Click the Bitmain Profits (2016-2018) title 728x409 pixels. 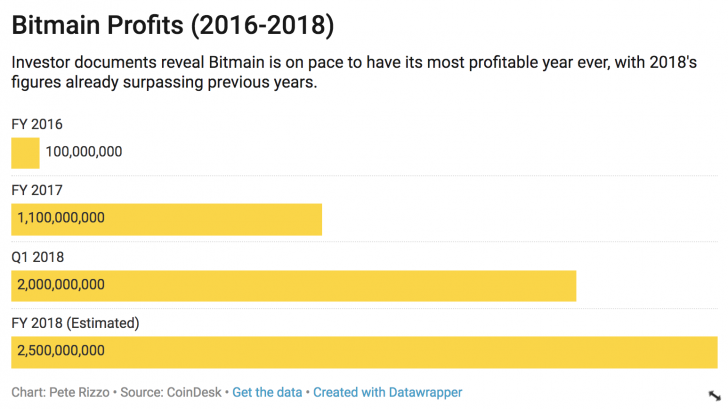(x=173, y=22)
